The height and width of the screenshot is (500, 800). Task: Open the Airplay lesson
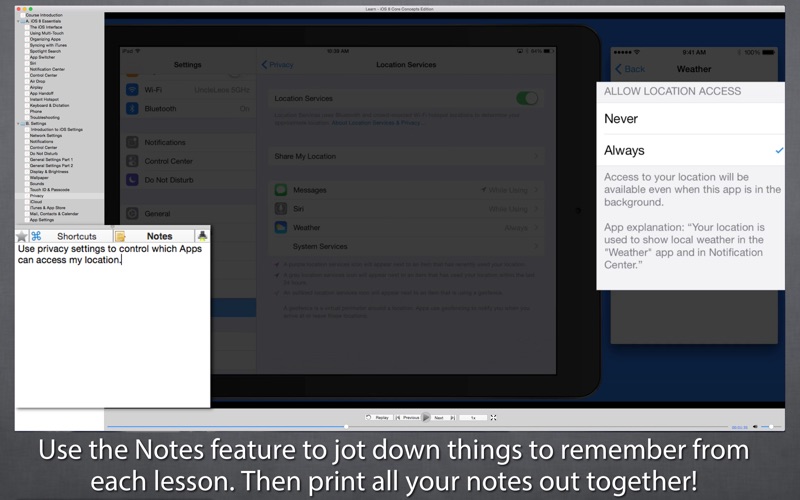36,87
